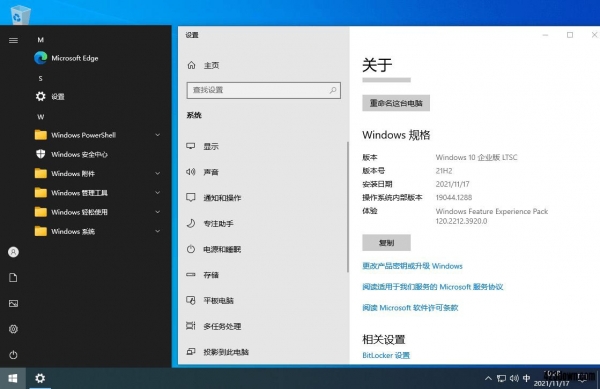Open Windows PowerShell folder icon

pyautogui.click(x=41, y=135)
